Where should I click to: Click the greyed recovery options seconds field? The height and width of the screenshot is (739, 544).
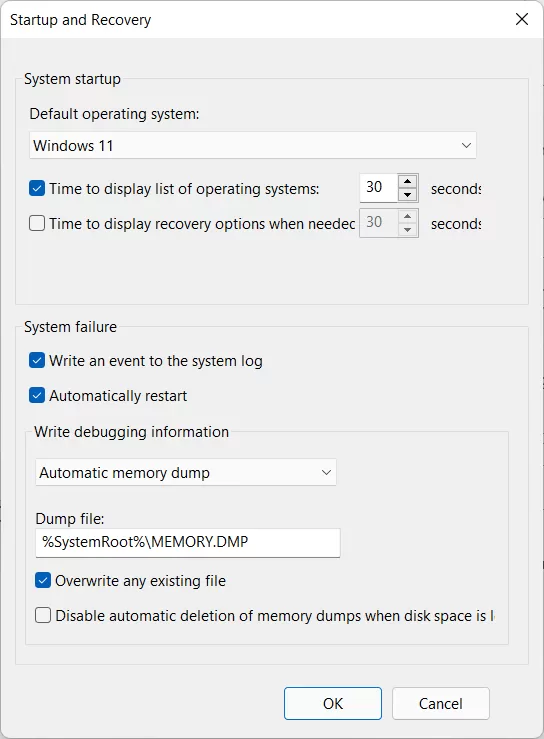click(x=379, y=223)
